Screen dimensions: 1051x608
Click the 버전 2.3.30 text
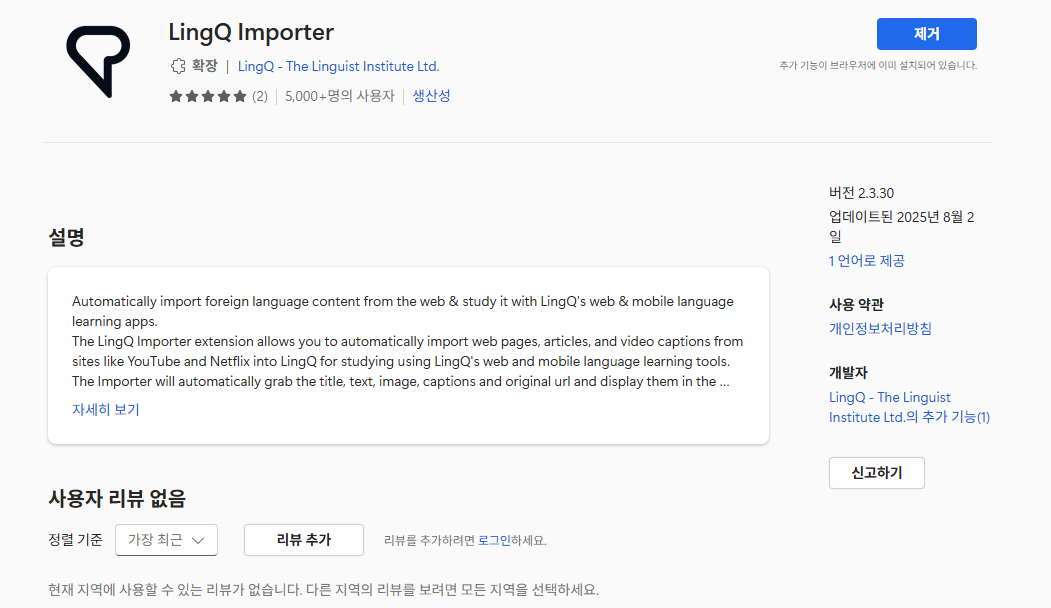pos(861,193)
